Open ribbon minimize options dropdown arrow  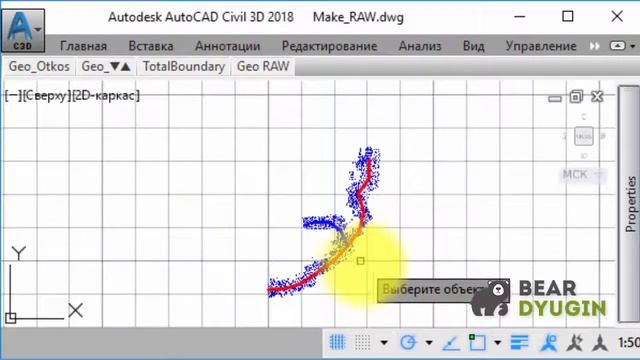pos(633,46)
